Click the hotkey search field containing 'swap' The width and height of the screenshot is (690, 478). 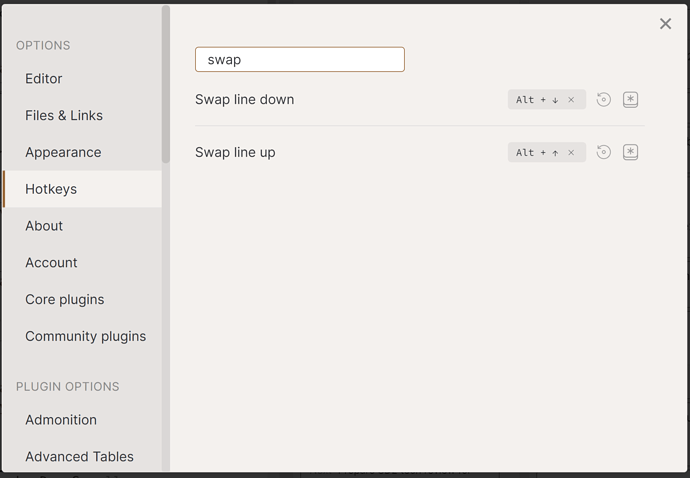point(300,59)
